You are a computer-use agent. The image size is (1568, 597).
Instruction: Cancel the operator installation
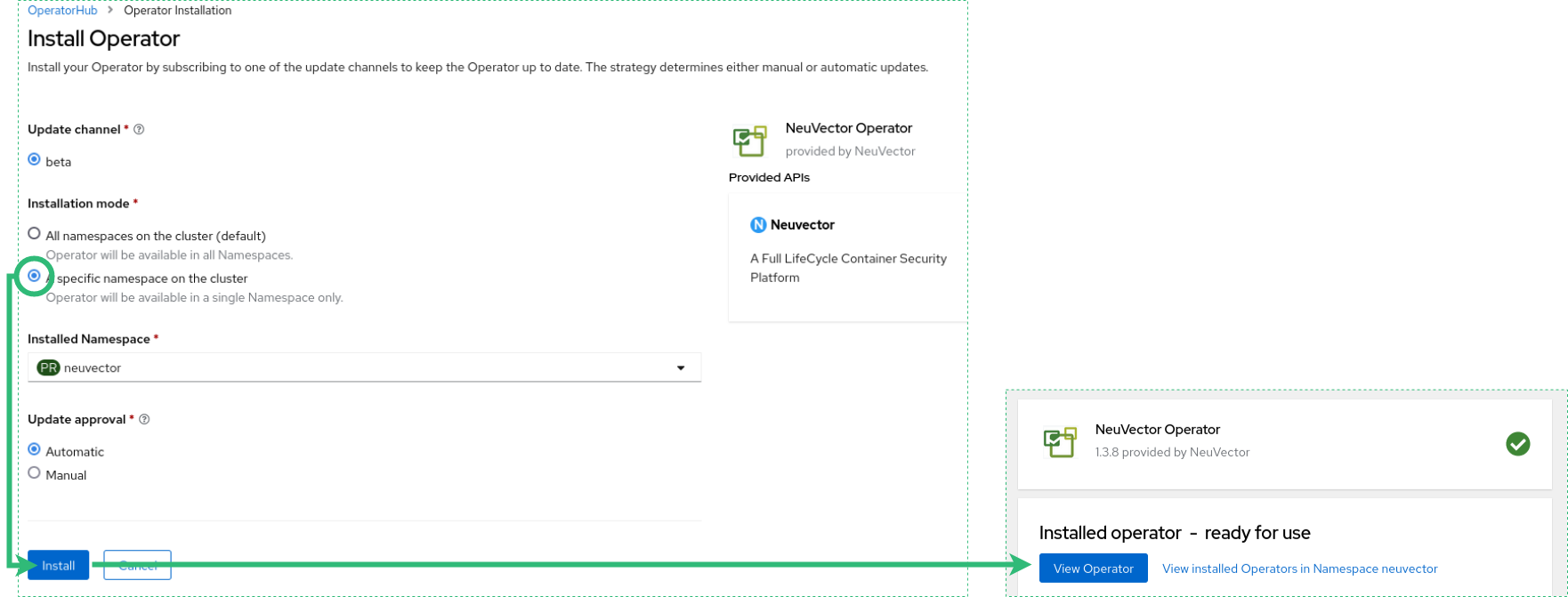coord(137,566)
